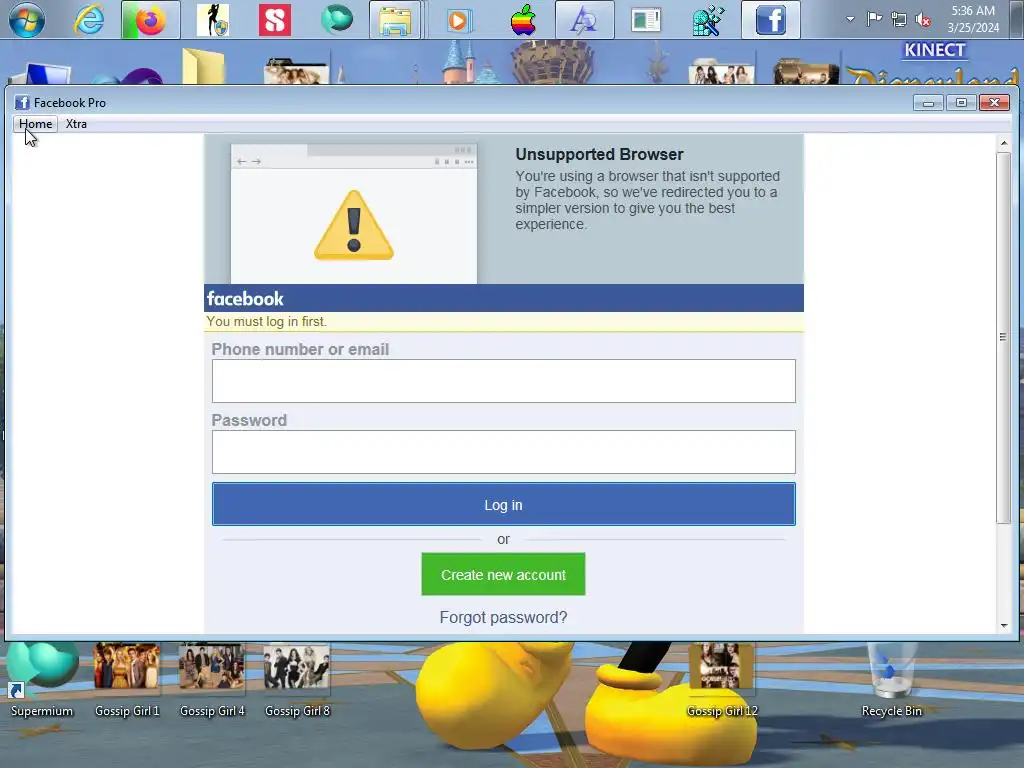Viewport: 1024px width, 768px height.
Task: Open the silhouette figure taskbar icon
Action: (x=213, y=20)
